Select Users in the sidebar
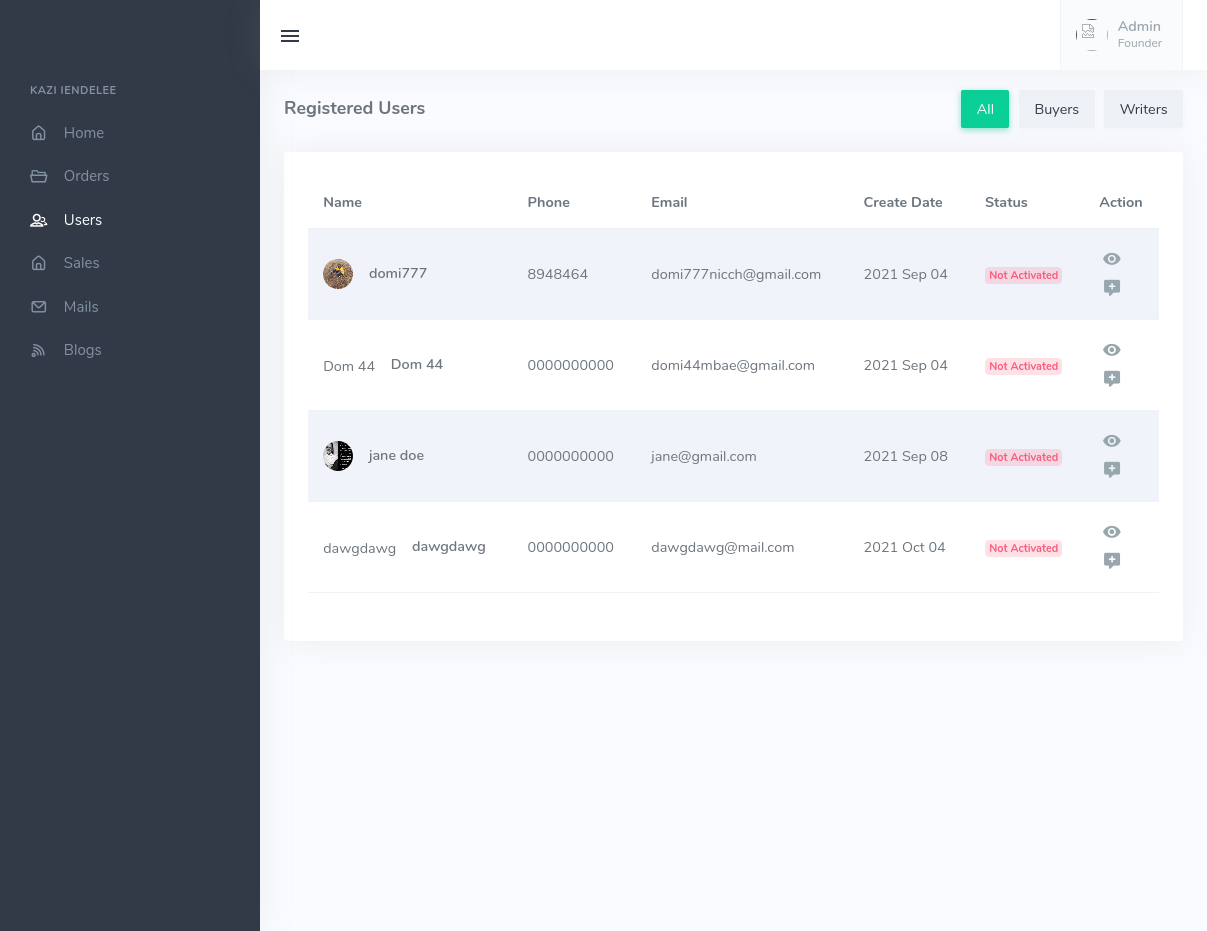The image size is (1207, 931). (82, 220)
